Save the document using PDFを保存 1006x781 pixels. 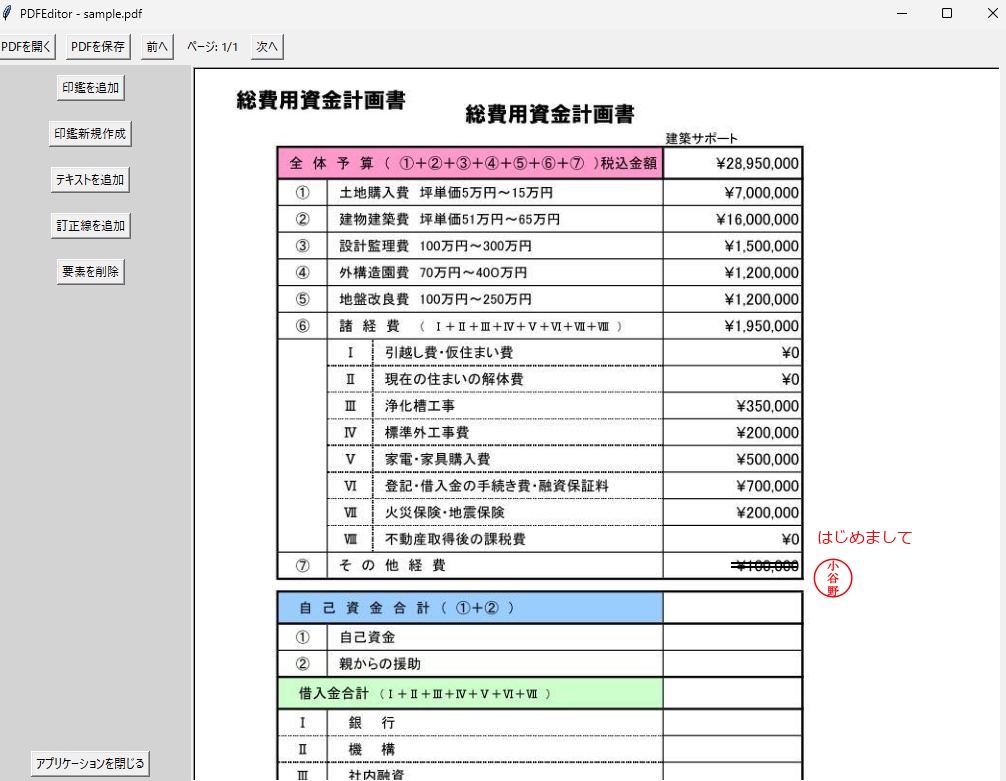pyautogui.click(x=95, y=46)
